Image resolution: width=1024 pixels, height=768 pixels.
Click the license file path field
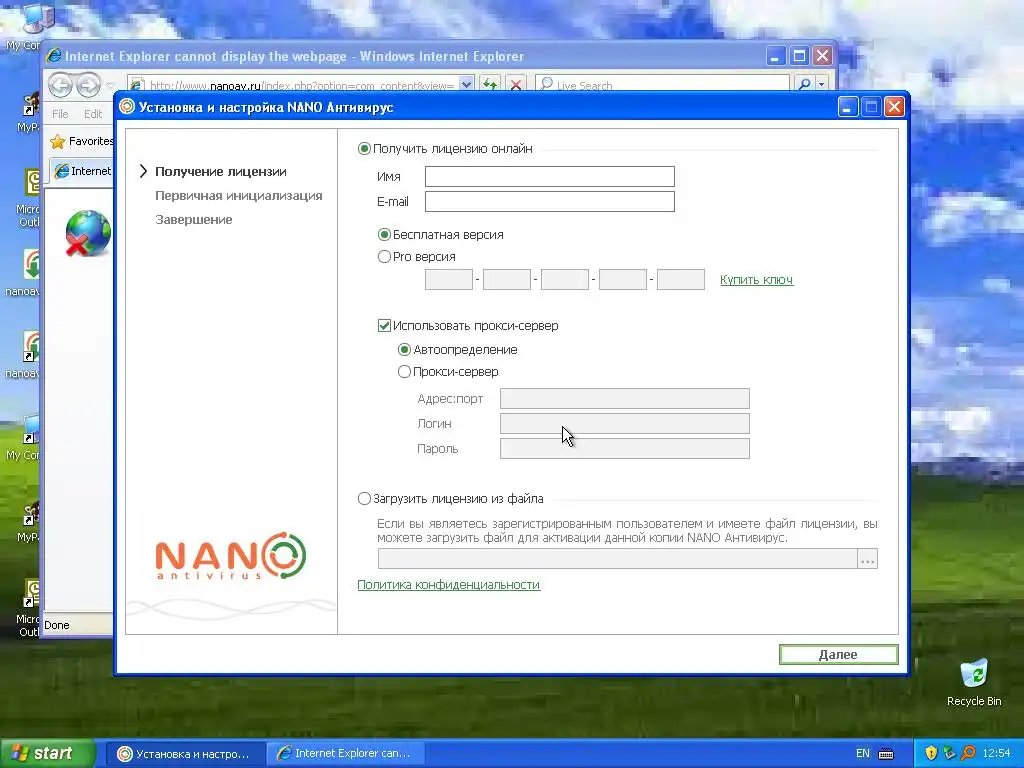coord(617,559)
